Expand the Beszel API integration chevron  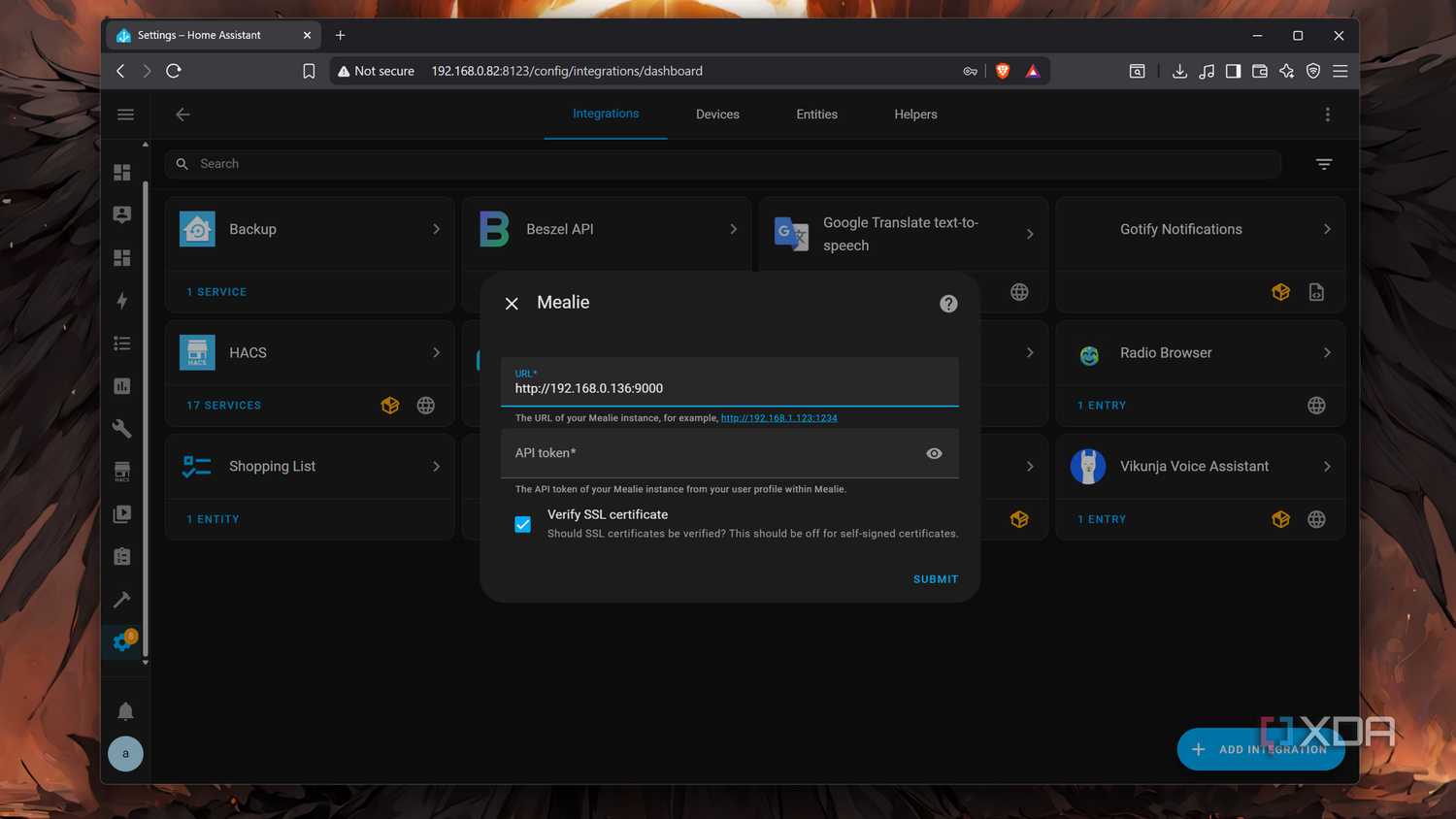[733, 229]
